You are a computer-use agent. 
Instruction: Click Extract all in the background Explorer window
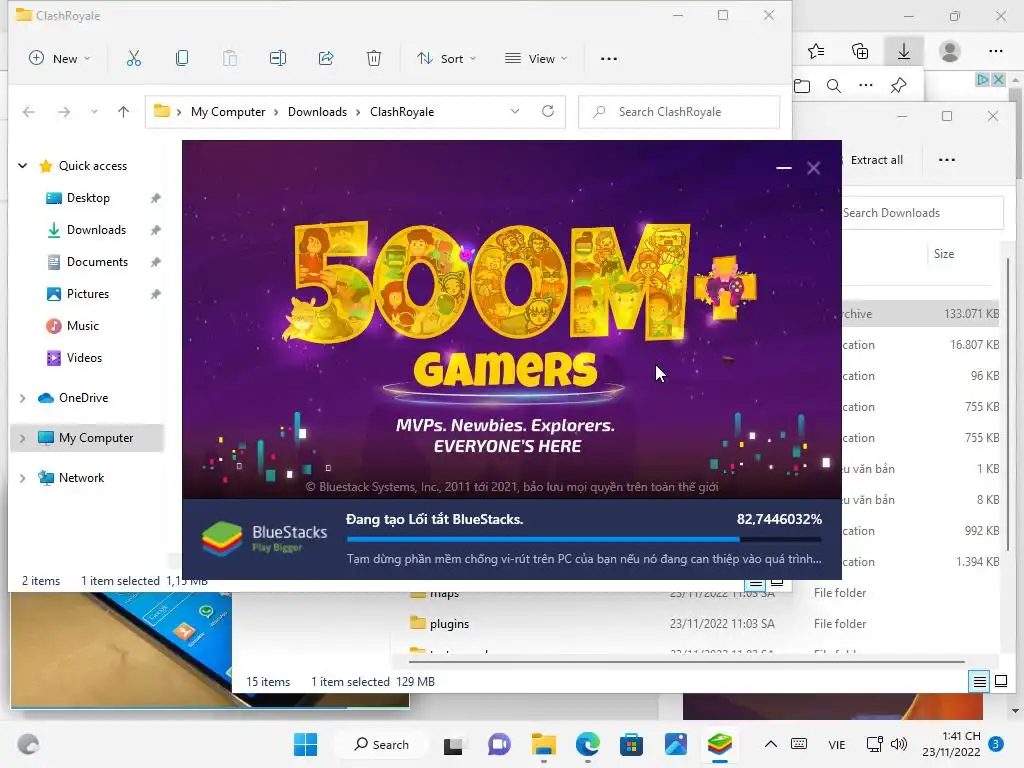click(876, 160)
